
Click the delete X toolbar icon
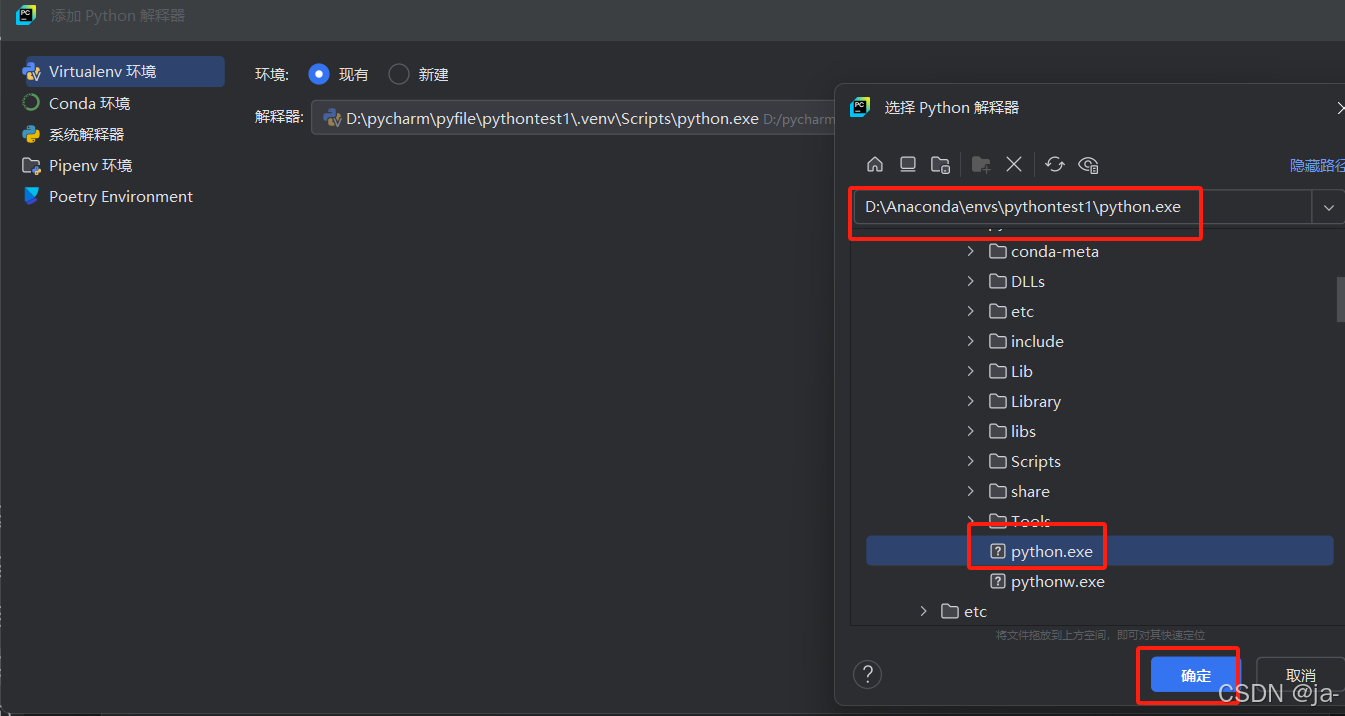[1014, 164]
